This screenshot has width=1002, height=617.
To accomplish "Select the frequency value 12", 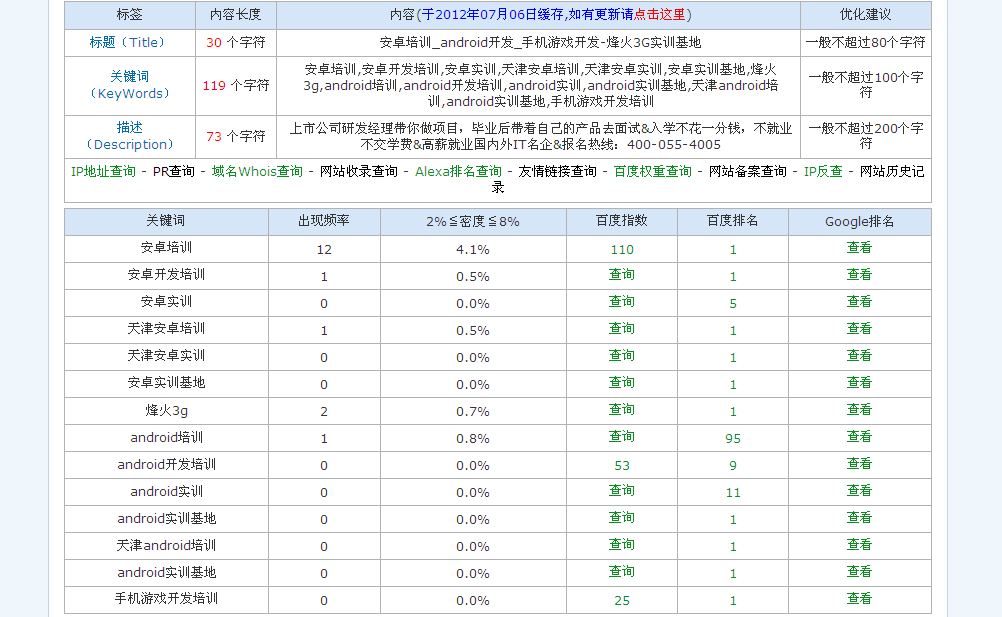I will coord(324,250).
